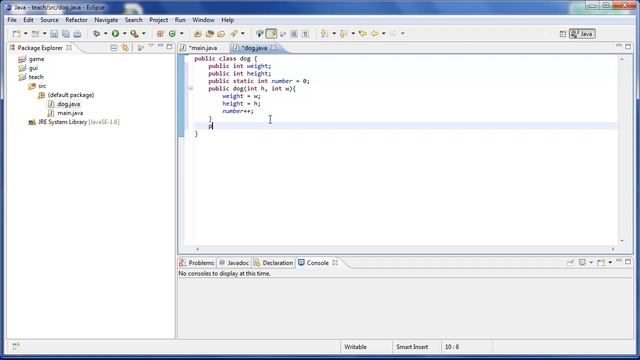Image resolution: width=640 pixels, height=360 pixels.
Task: Open the New wizard dropdown arrow
Action: click(25, 34)
